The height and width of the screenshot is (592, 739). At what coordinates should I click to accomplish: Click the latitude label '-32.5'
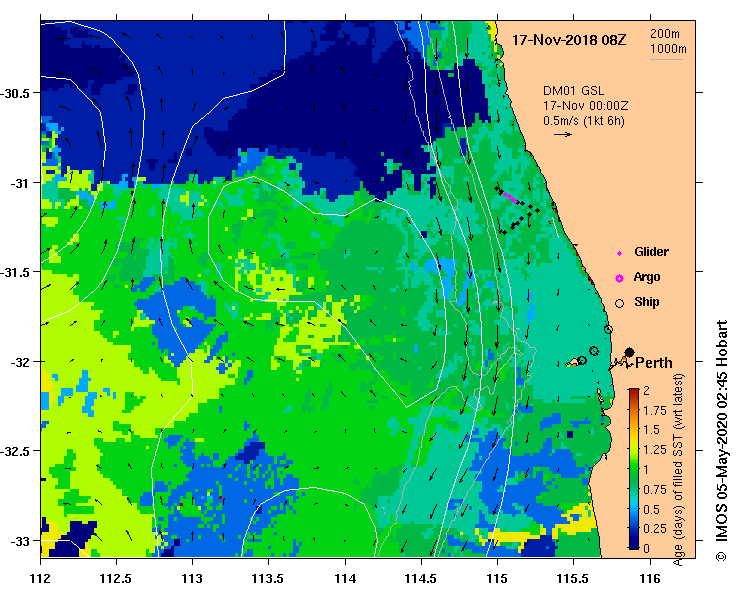(x=16, y=452)
